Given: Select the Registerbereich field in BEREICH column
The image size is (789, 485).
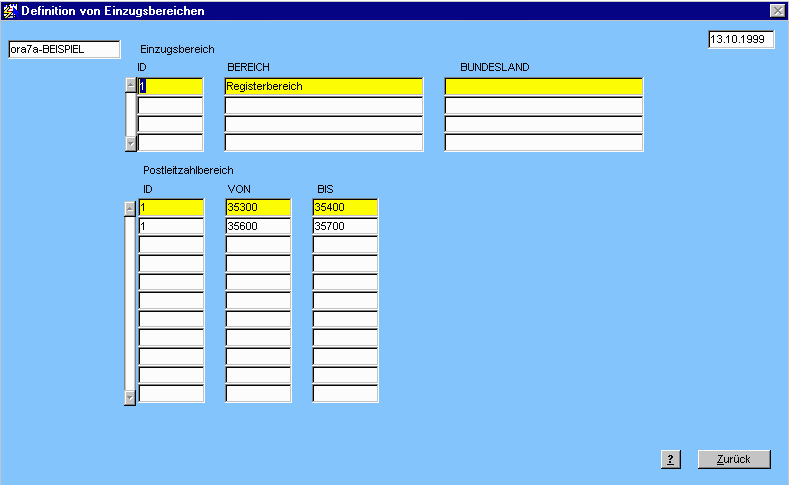Looking at the screenshot, I should pos(324,87).
